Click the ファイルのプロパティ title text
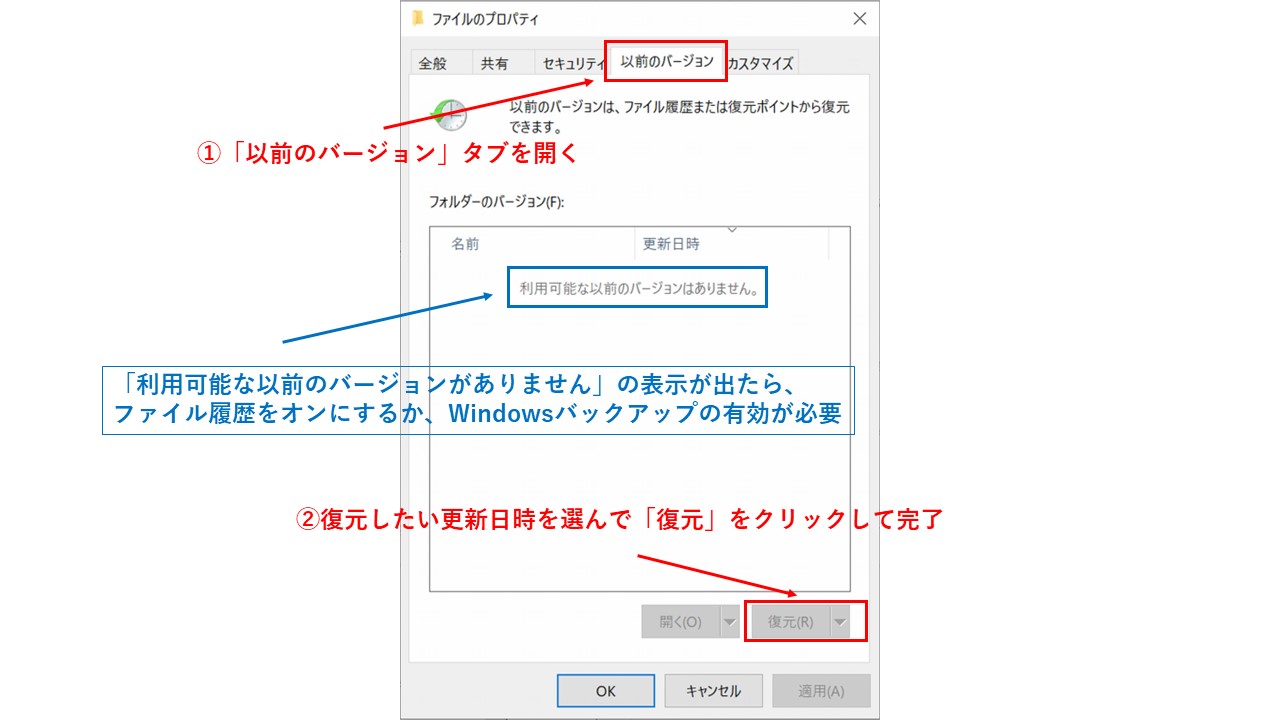Viewport: 1280px width, 720px height. point(486,19)
